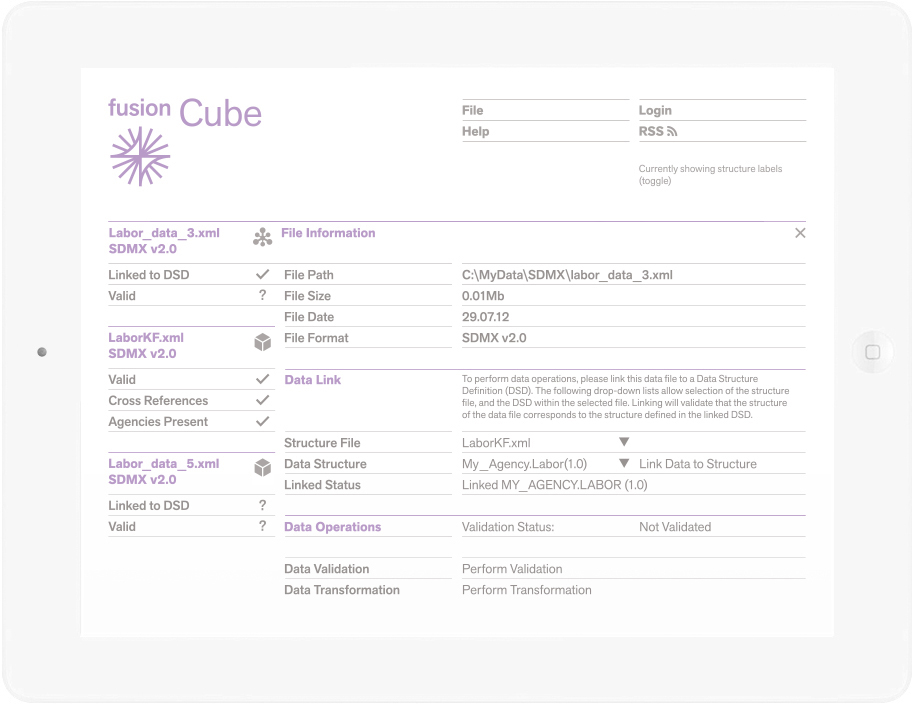Click the Linked to DSD checkmark for Labor_data_3.xml
Screen dimensions: 914x705
262,274
